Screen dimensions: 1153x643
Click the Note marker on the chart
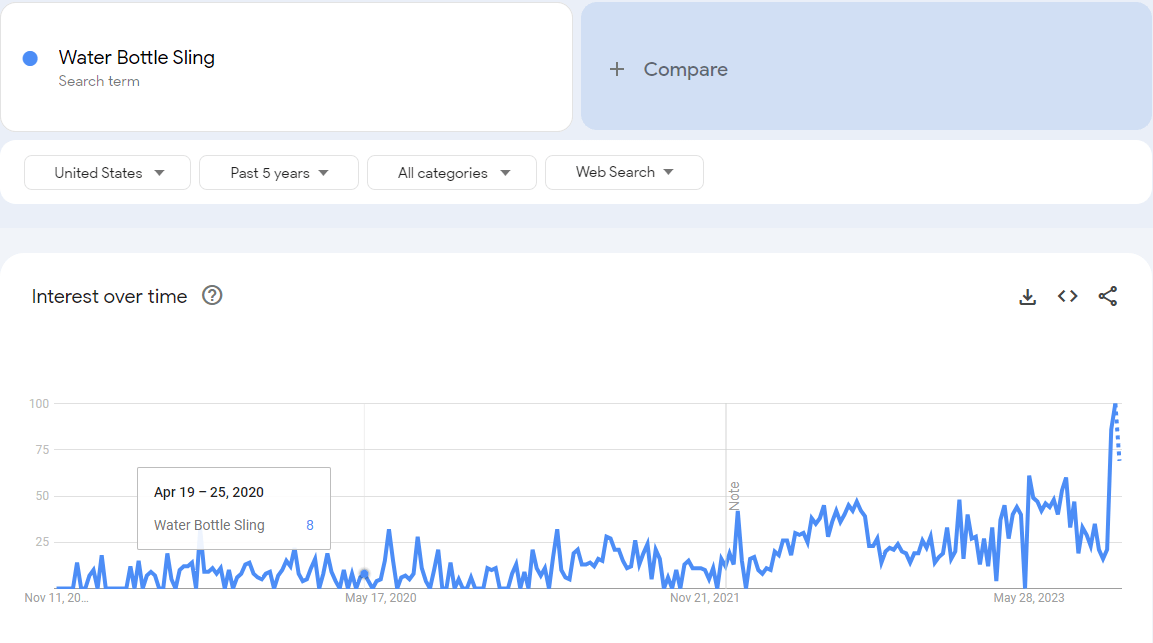tap(734, 496)
